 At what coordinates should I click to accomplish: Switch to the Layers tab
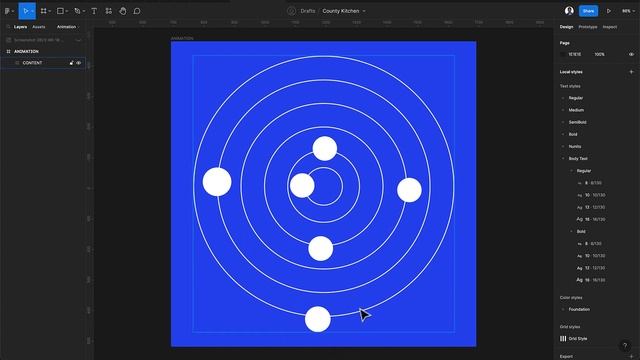click(x=20, y=27)
